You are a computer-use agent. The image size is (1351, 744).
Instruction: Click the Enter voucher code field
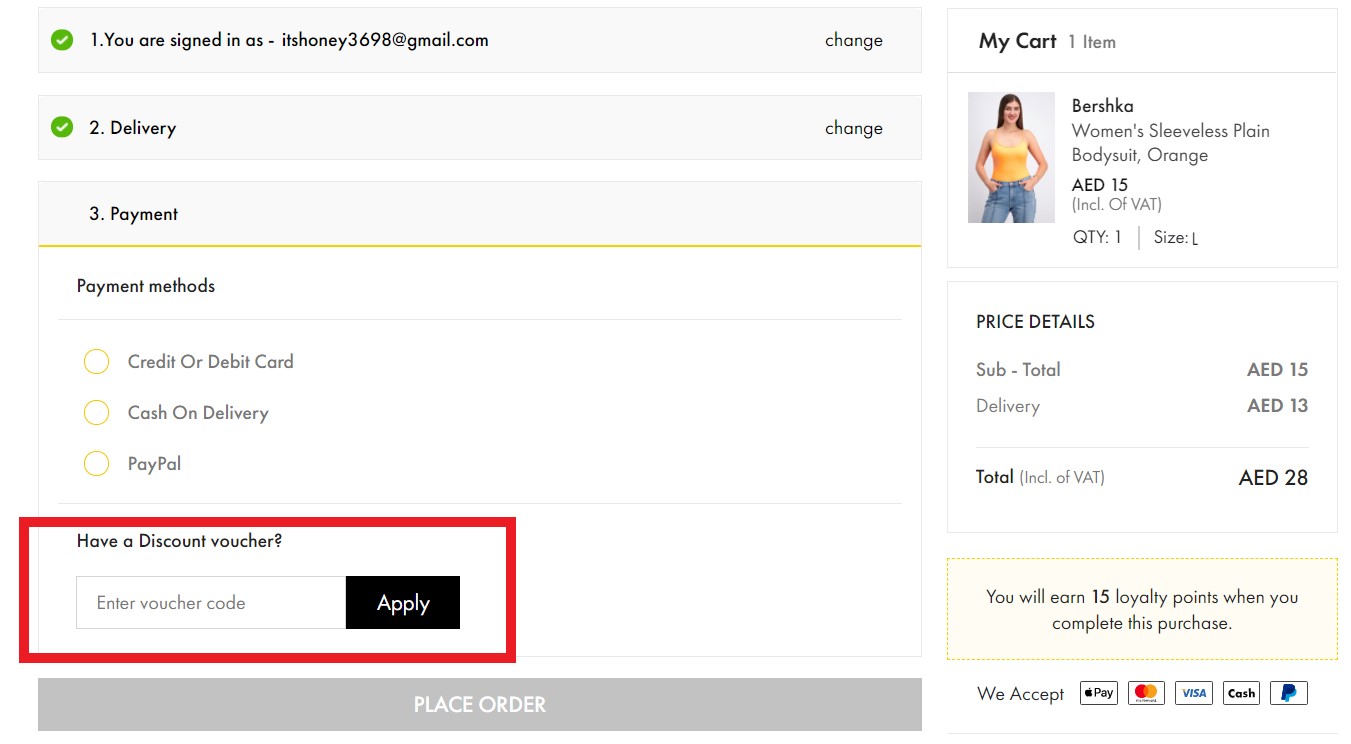[210, 602]
